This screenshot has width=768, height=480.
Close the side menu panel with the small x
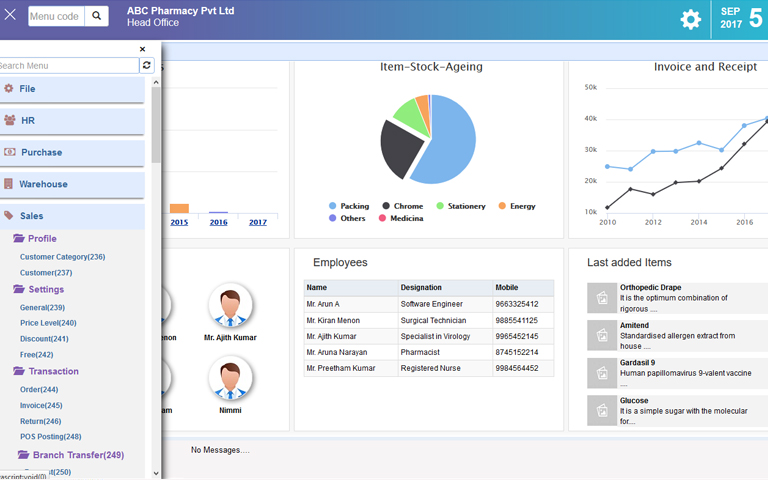pos(142,49)
